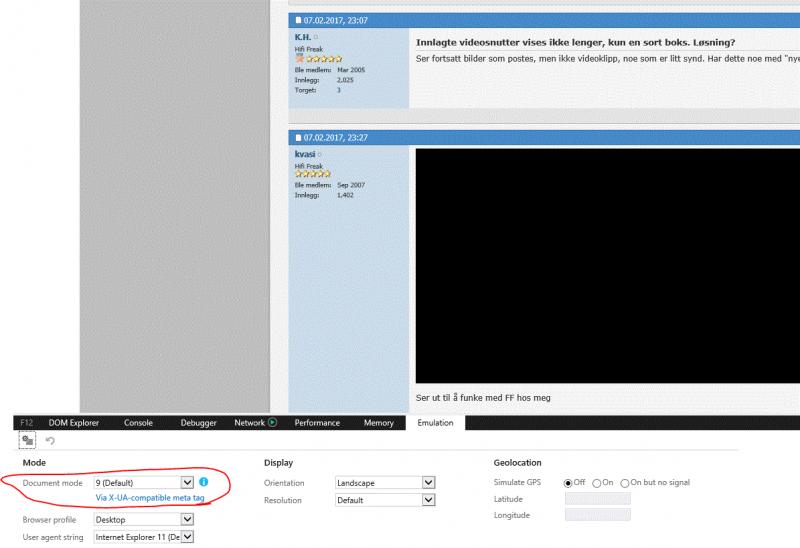Switch to the Memory tab
Image resolution: width=800 pixels, height=548 pixels.
[379, 422]
